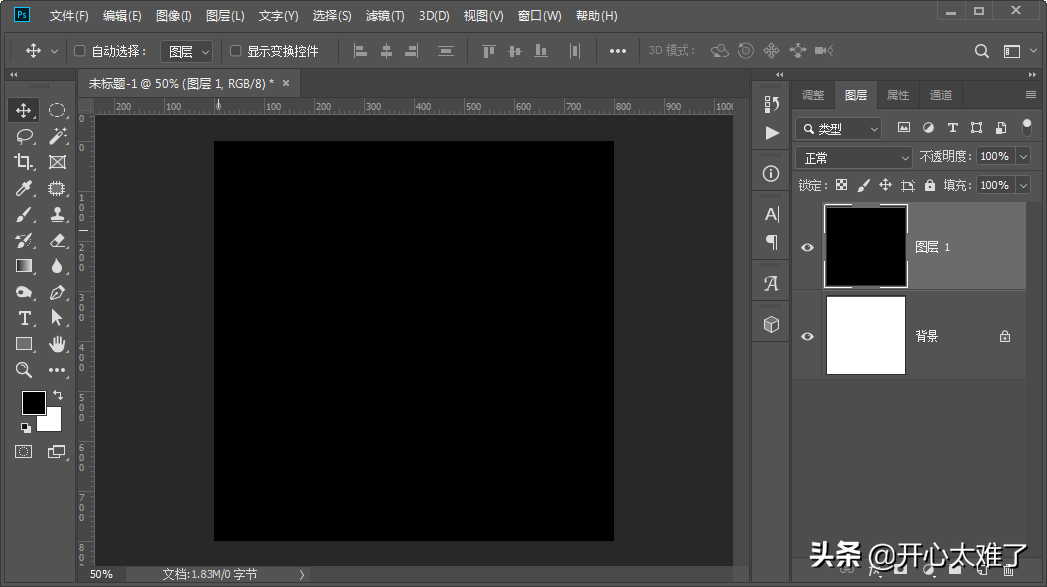Select the History Brush tool
This screenshot has height=587, width=1047.
tap(24, 240)
